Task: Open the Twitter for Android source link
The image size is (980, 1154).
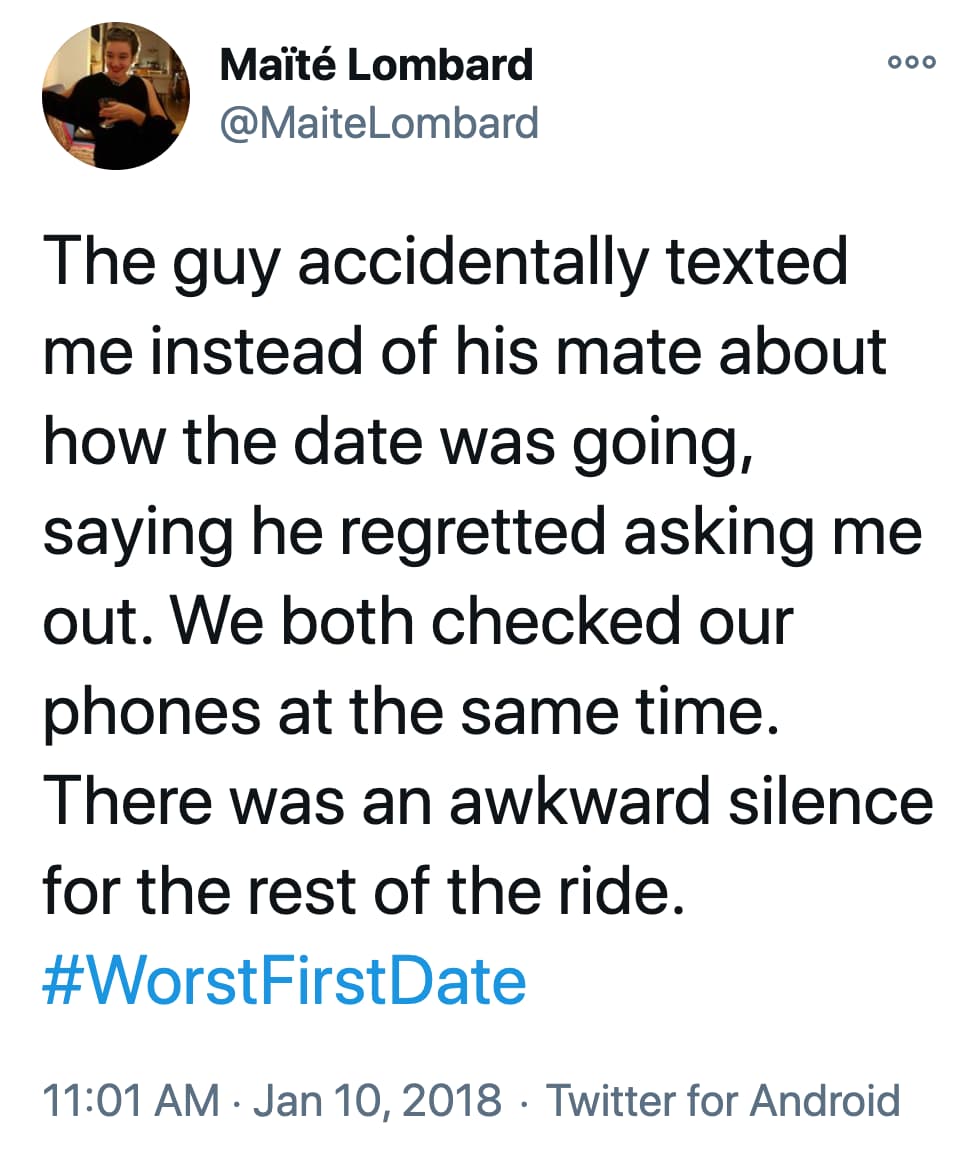Action: [x=723, y=1100]
